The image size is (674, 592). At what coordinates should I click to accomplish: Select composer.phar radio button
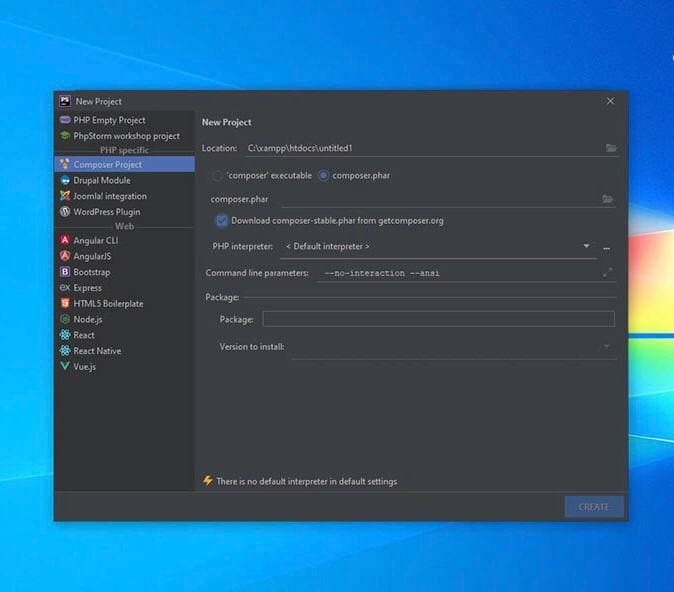[323, 175]
